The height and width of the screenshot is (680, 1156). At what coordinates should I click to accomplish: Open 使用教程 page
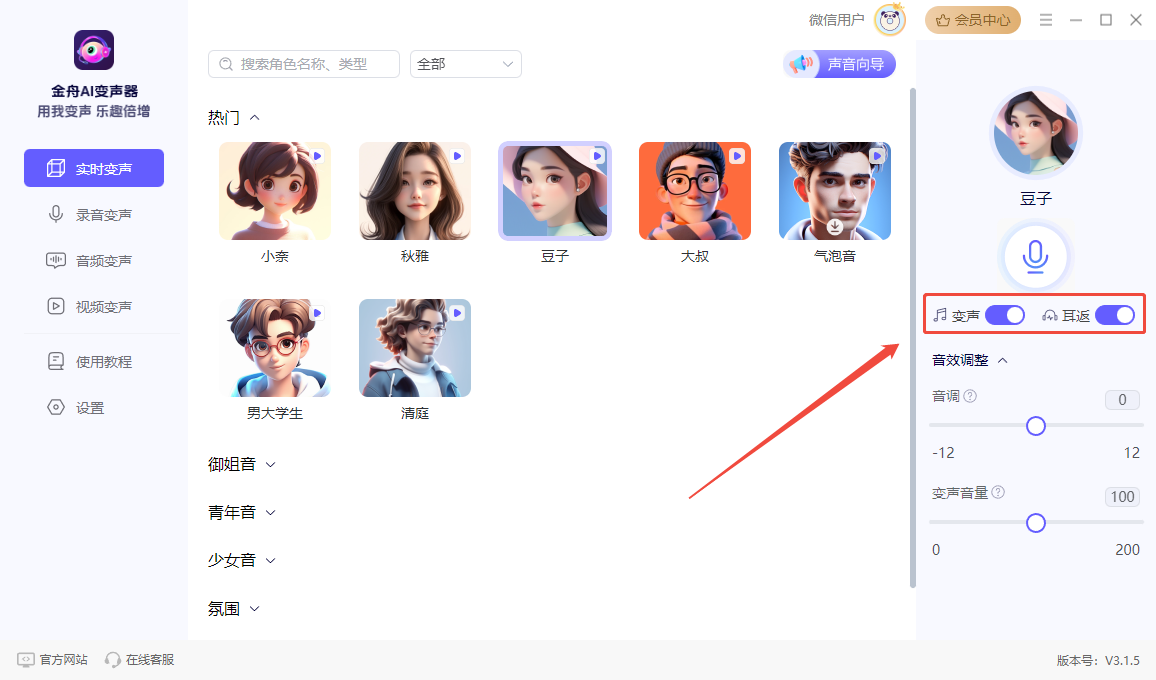pos(94,361)
